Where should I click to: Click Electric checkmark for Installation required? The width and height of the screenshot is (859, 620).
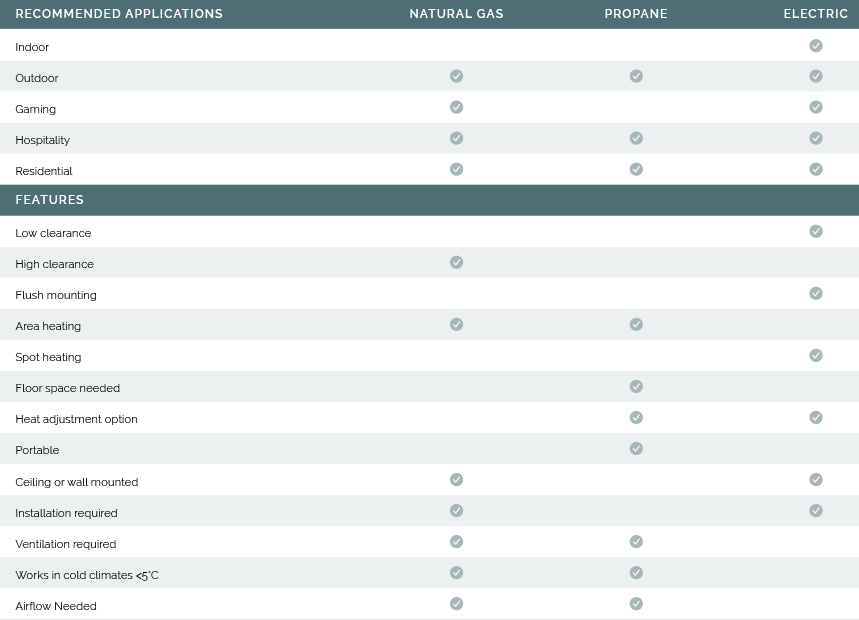tap(816, 511)
